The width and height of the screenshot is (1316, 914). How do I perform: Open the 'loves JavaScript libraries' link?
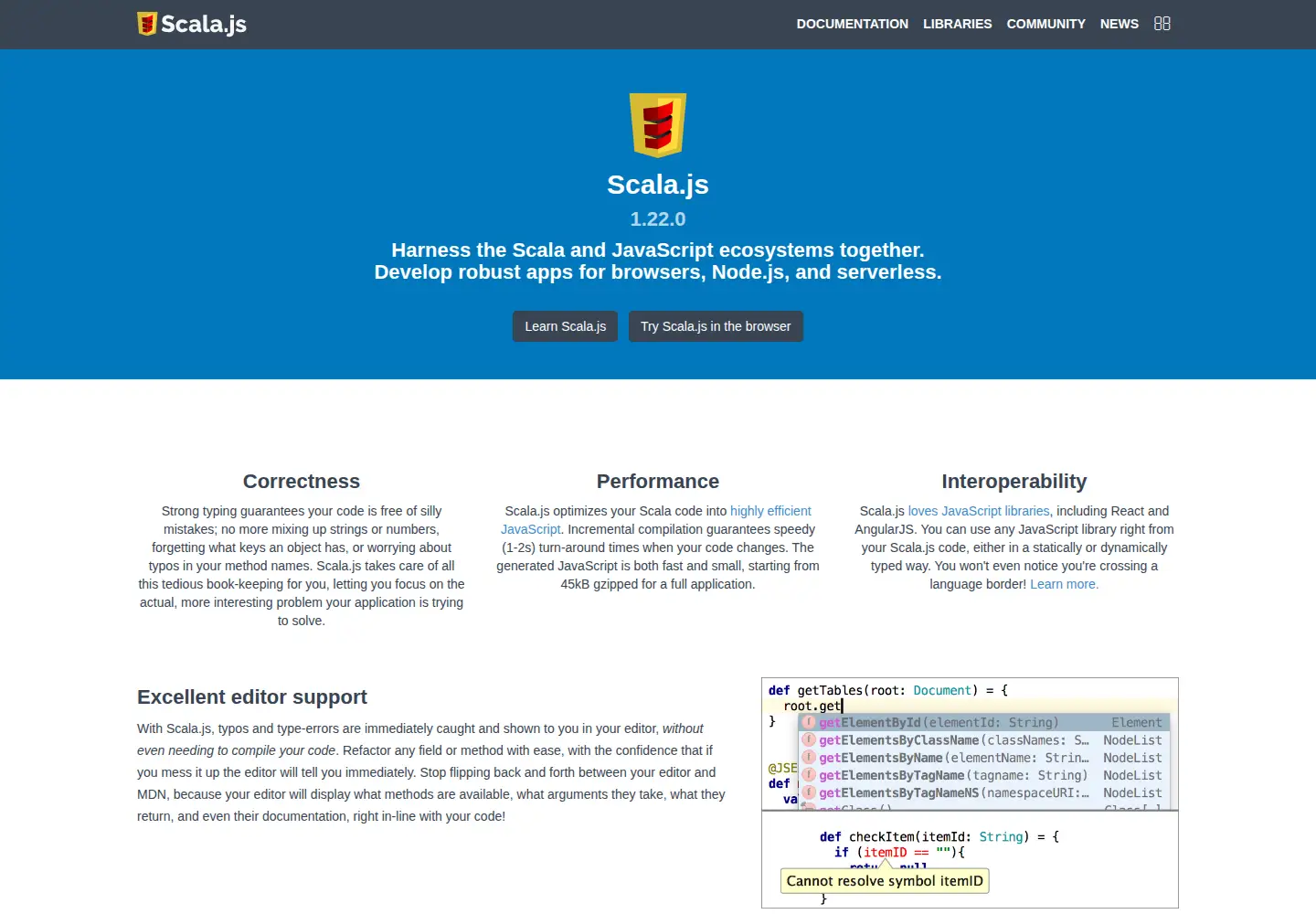pyautogui.click(x=979, y=511)
